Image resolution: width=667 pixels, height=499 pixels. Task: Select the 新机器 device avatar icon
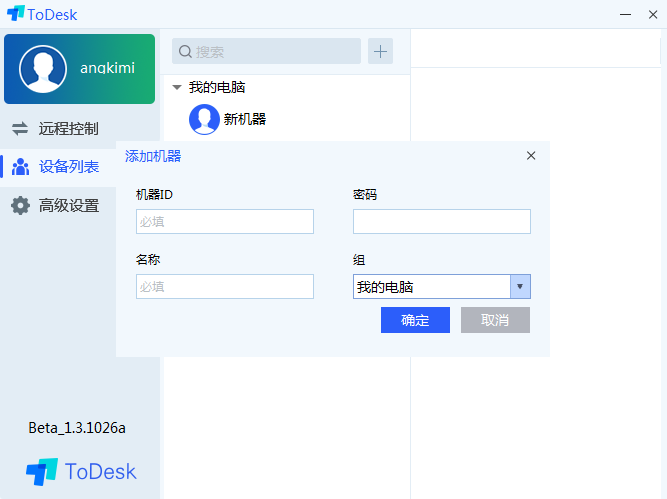tap(204, 119)
